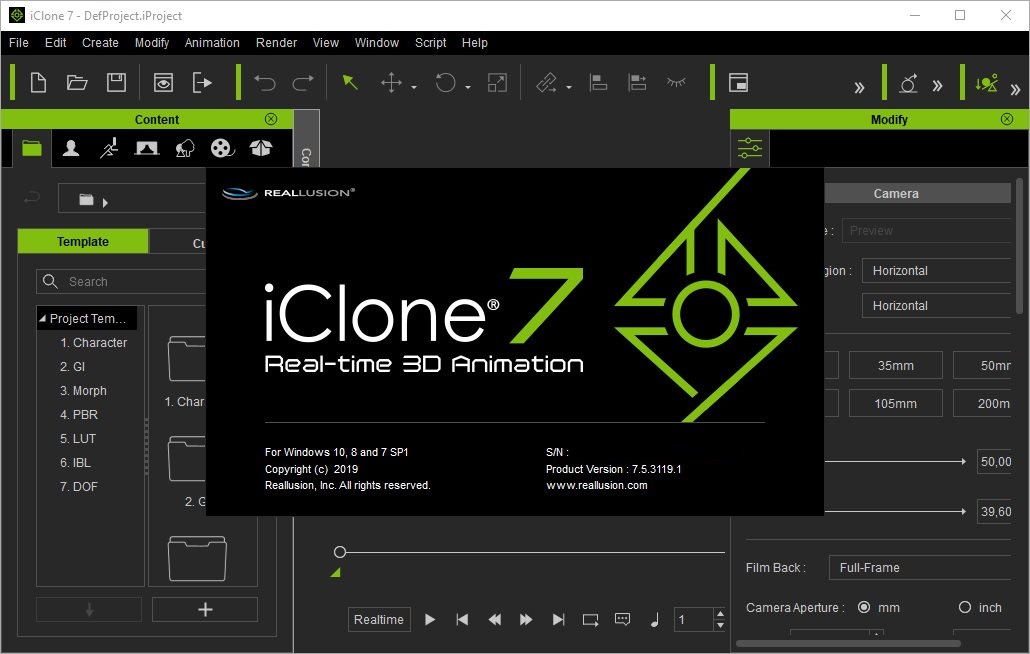The image size is (1030, 654).
Task: Select 1. Character in the template tree
Action: (93, 343)
